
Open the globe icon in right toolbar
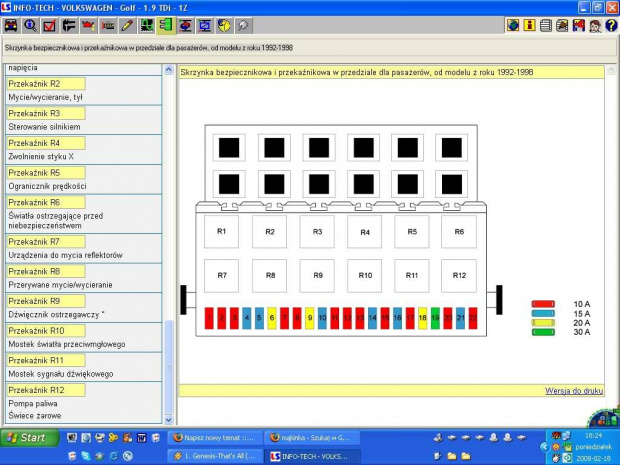coord(513,26)
